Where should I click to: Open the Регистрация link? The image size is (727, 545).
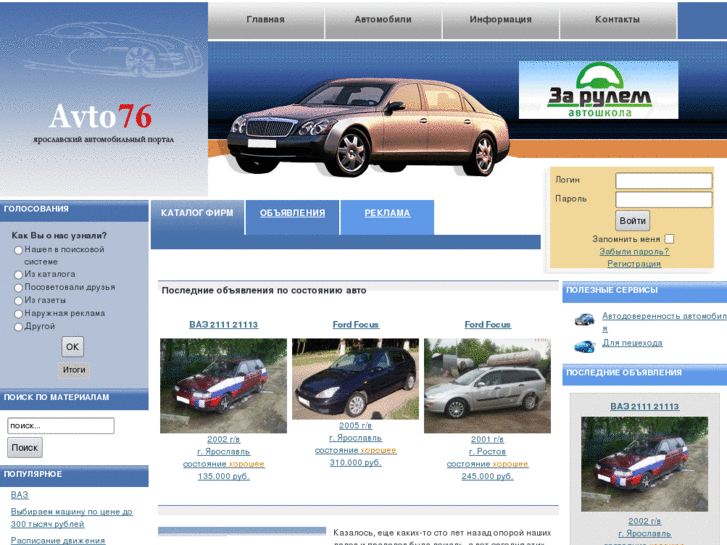click(634, 264)
